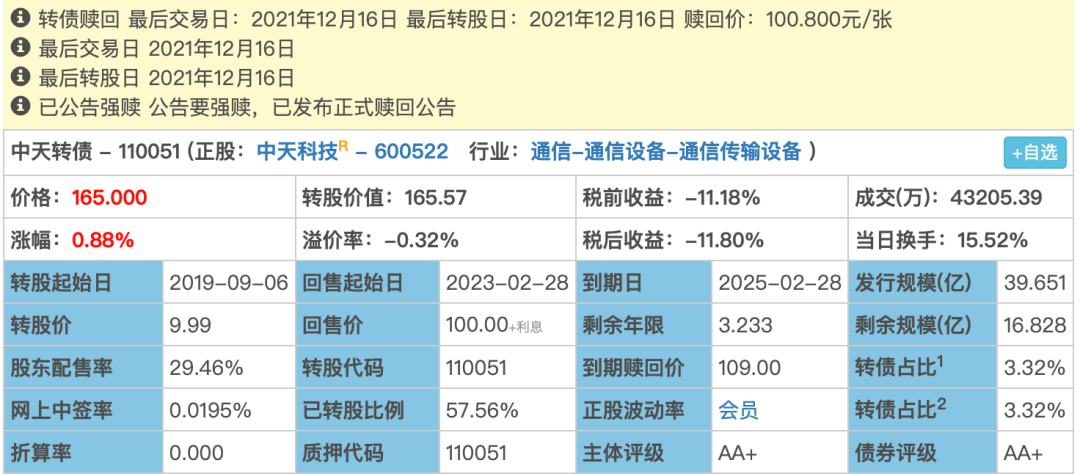Screen dimensions: 1080x474
Task: Click the 质押代码 header cell
Action: 367,453
